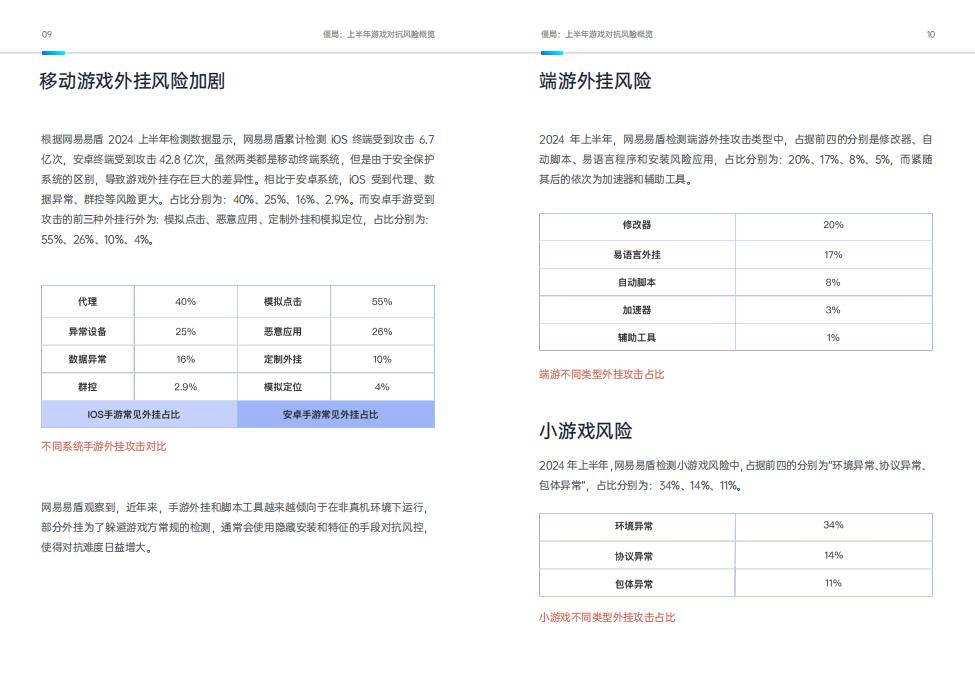The width and height of the screenshot is (975, 687).
Task: Click the 20% cell beside 修改器
Action: (833, 225)
